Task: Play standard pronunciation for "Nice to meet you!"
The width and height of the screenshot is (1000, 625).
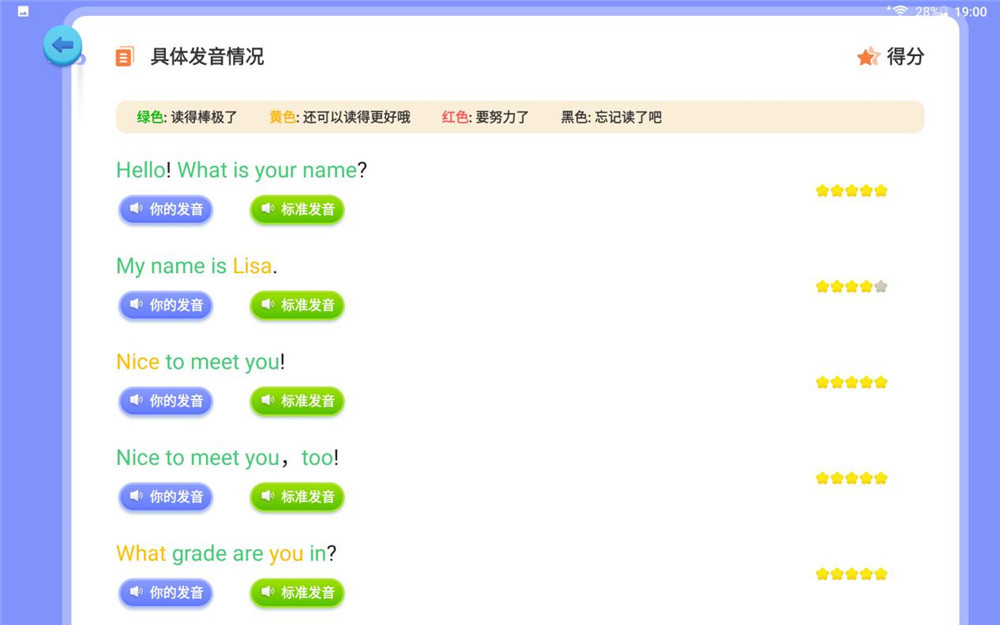Action: [297, 402]
